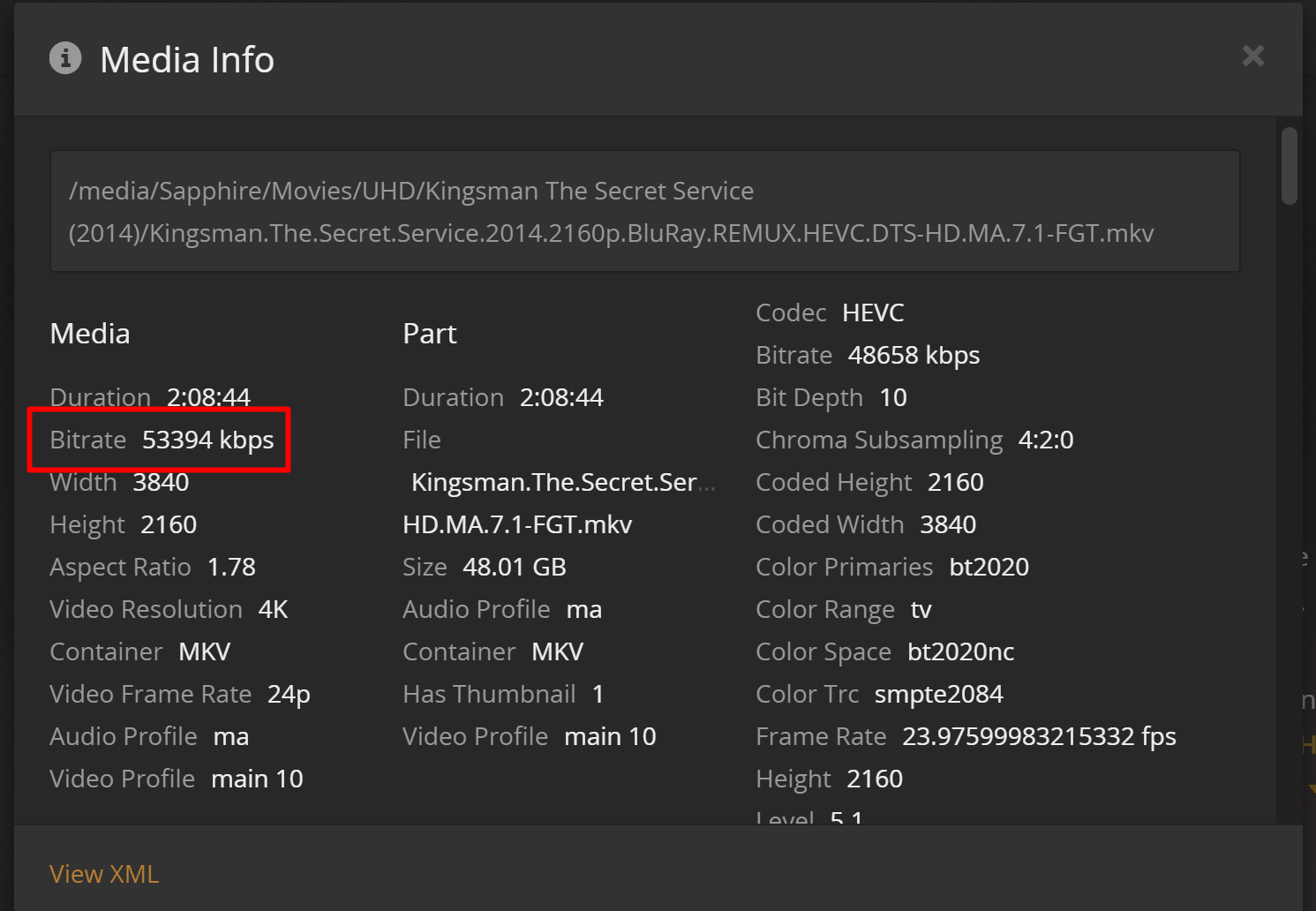
Task: Select the Size value 48.01 GB
Action: click(x=515, y=567)
